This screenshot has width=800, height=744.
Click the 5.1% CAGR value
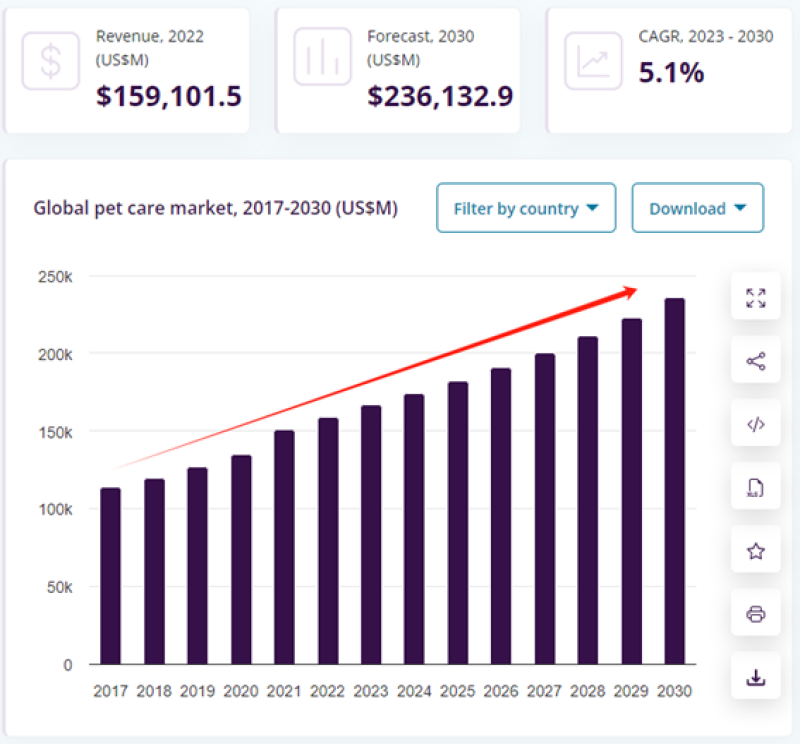[671, 73]
